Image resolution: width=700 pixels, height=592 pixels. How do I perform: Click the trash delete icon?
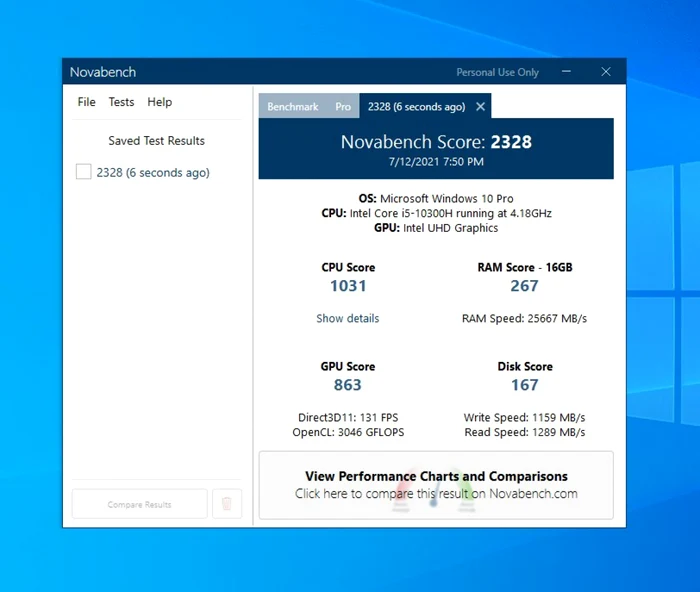click(227, 504)
